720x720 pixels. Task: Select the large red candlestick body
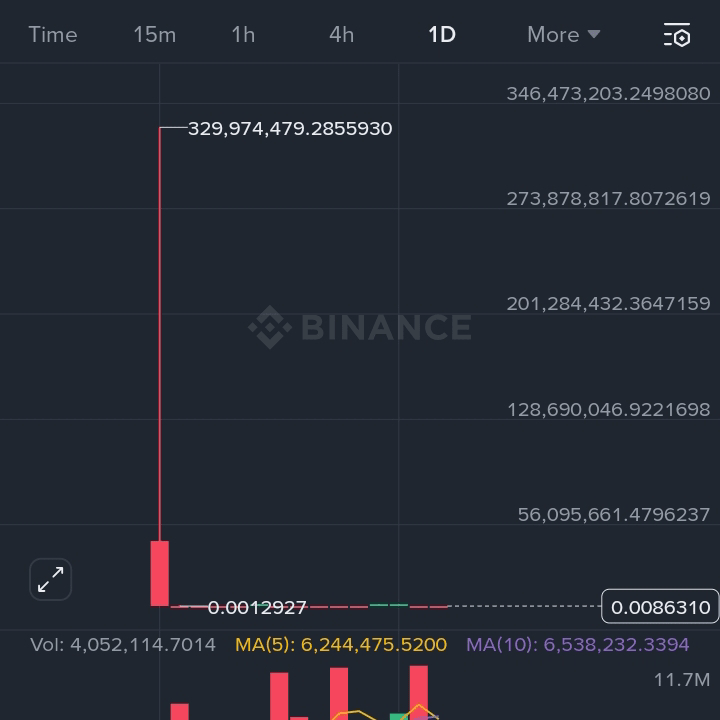[x=160, y=573]
